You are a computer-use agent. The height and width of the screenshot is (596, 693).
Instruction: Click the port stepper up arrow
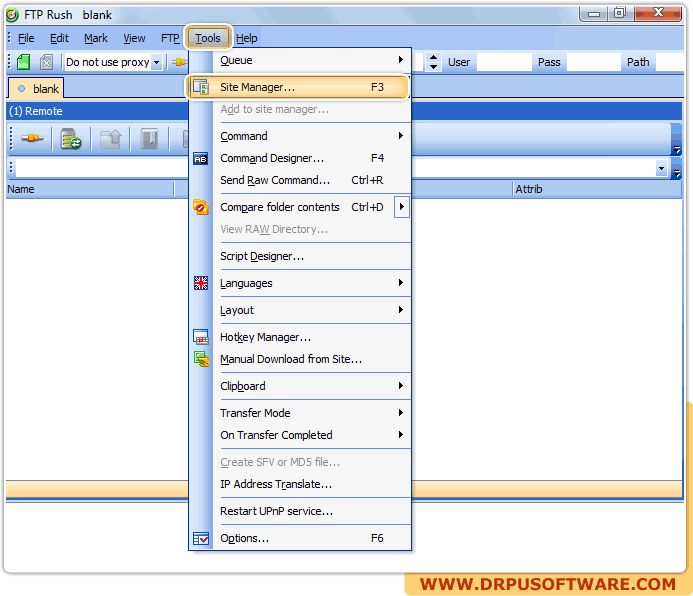(x=434, y=57)
